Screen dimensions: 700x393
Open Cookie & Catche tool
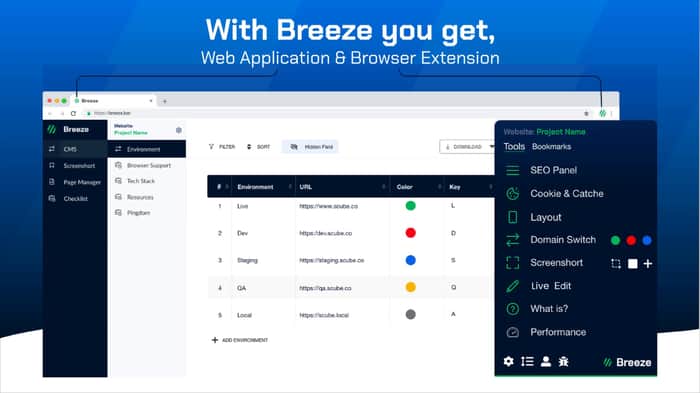567,193
